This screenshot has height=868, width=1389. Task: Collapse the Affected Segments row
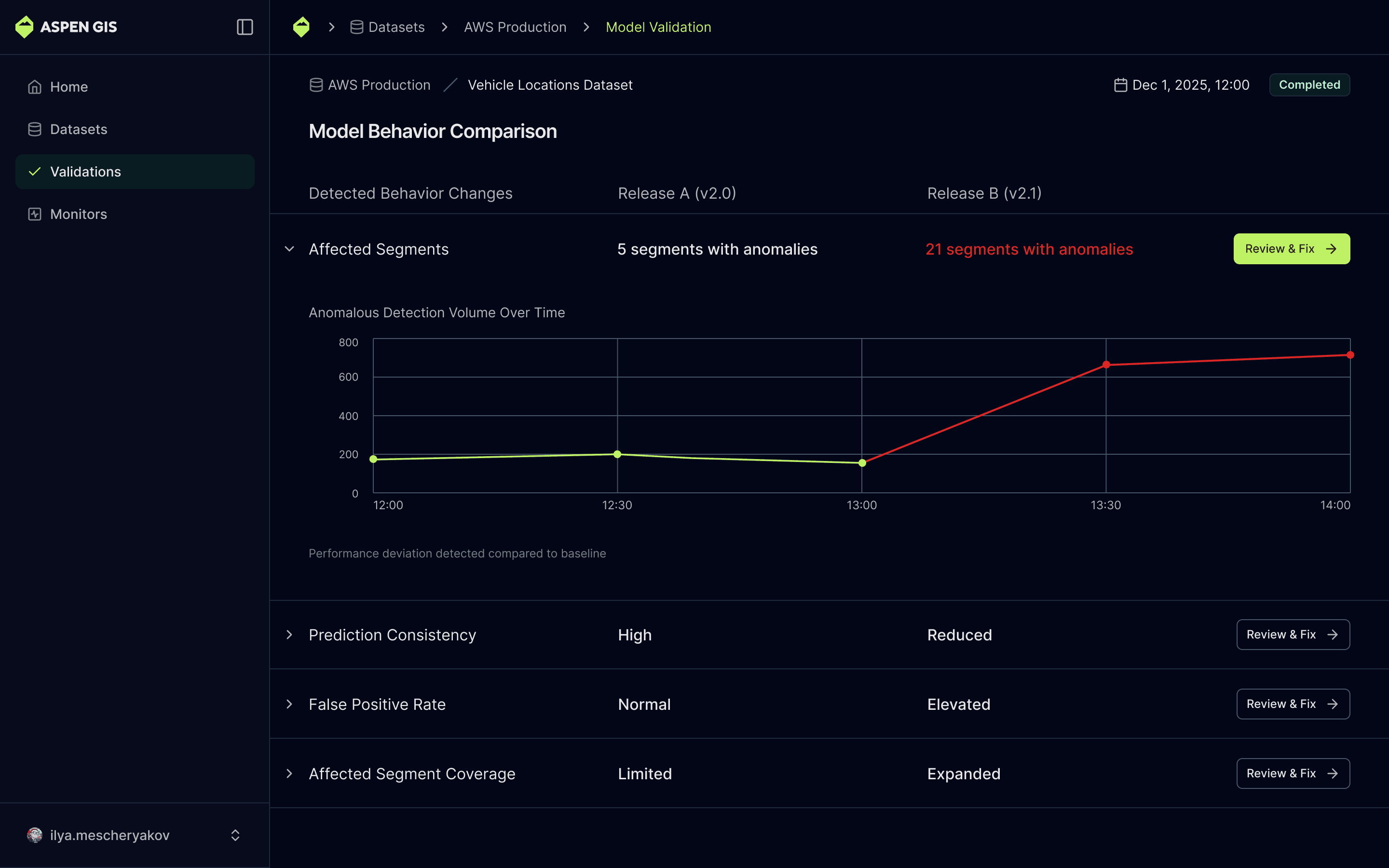tap(289, 249)
